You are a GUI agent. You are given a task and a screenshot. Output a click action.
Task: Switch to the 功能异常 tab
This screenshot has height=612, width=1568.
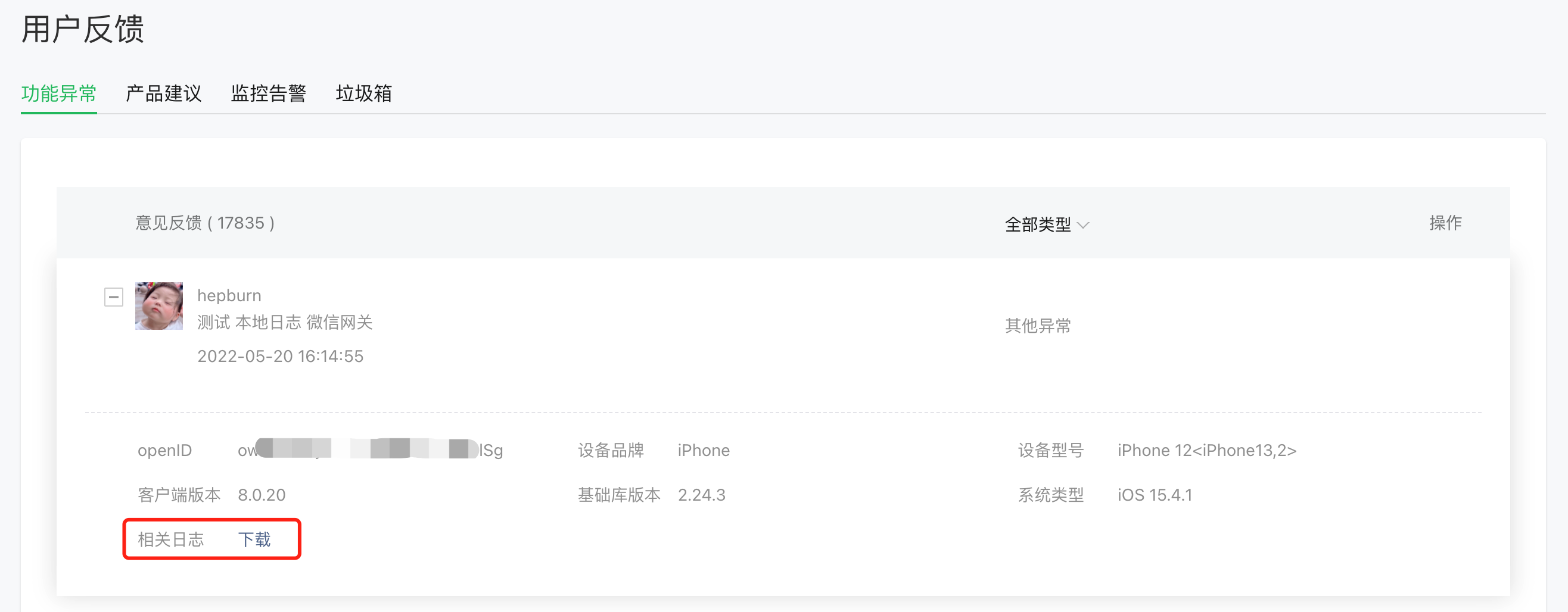(59, 93)
